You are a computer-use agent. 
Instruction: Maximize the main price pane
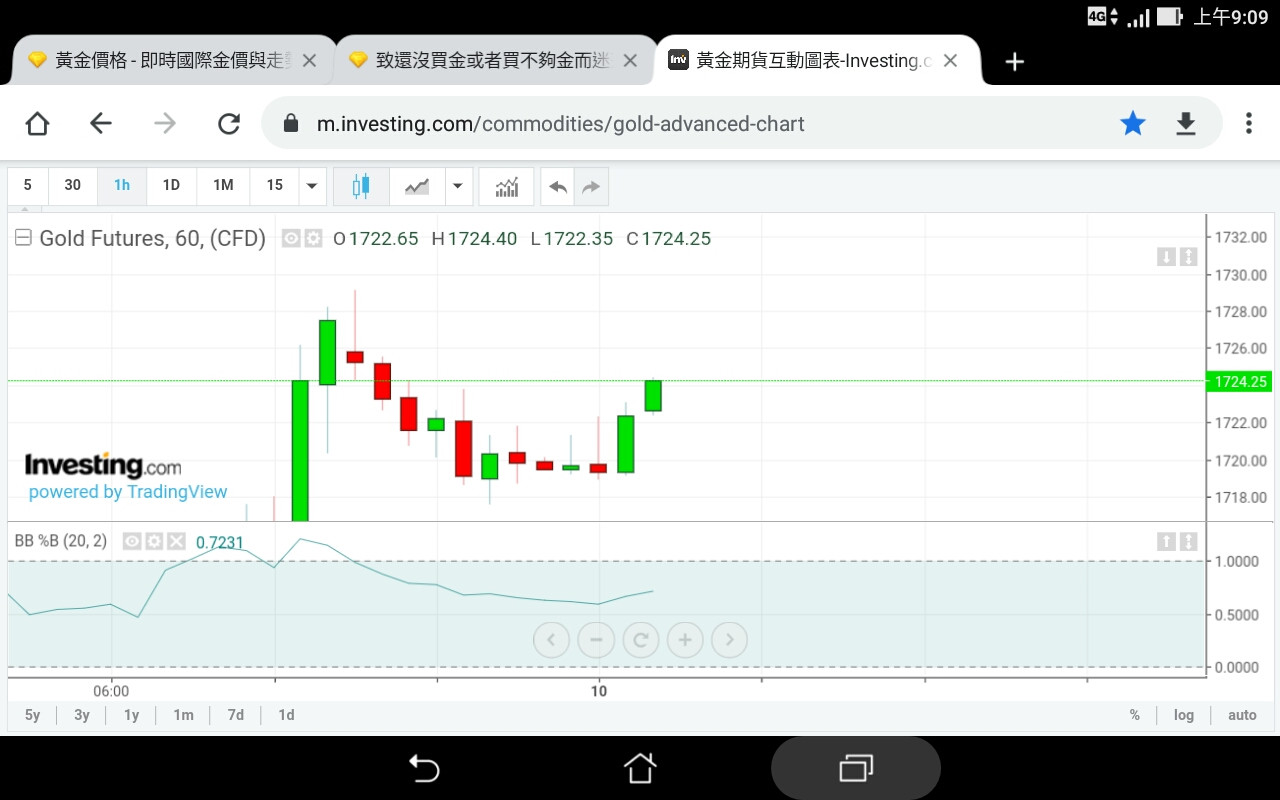tap(1188, 257)
